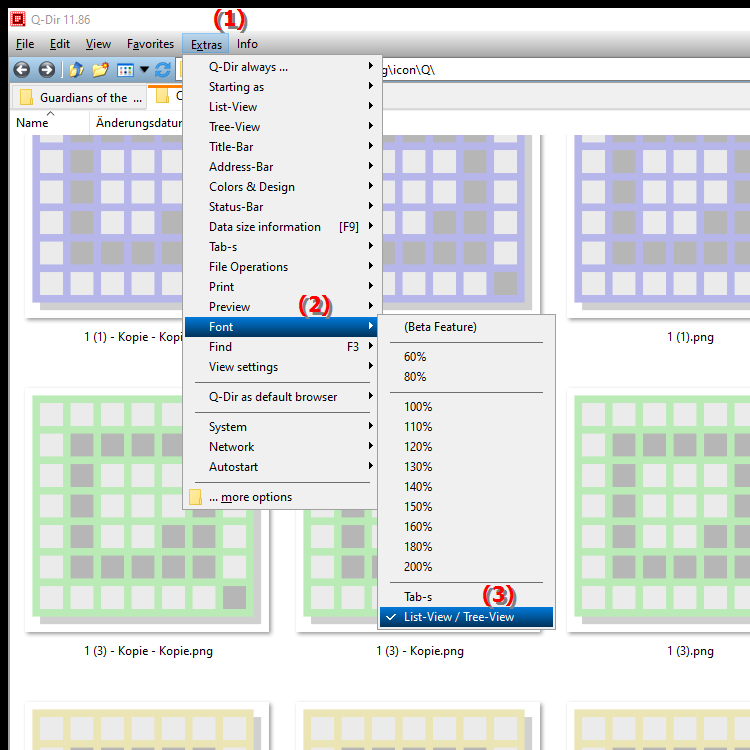Image resolution: width=750 pixels, height=750 pixels.
Task: Click the Forward navigation arrow icon
Action: 46,70
